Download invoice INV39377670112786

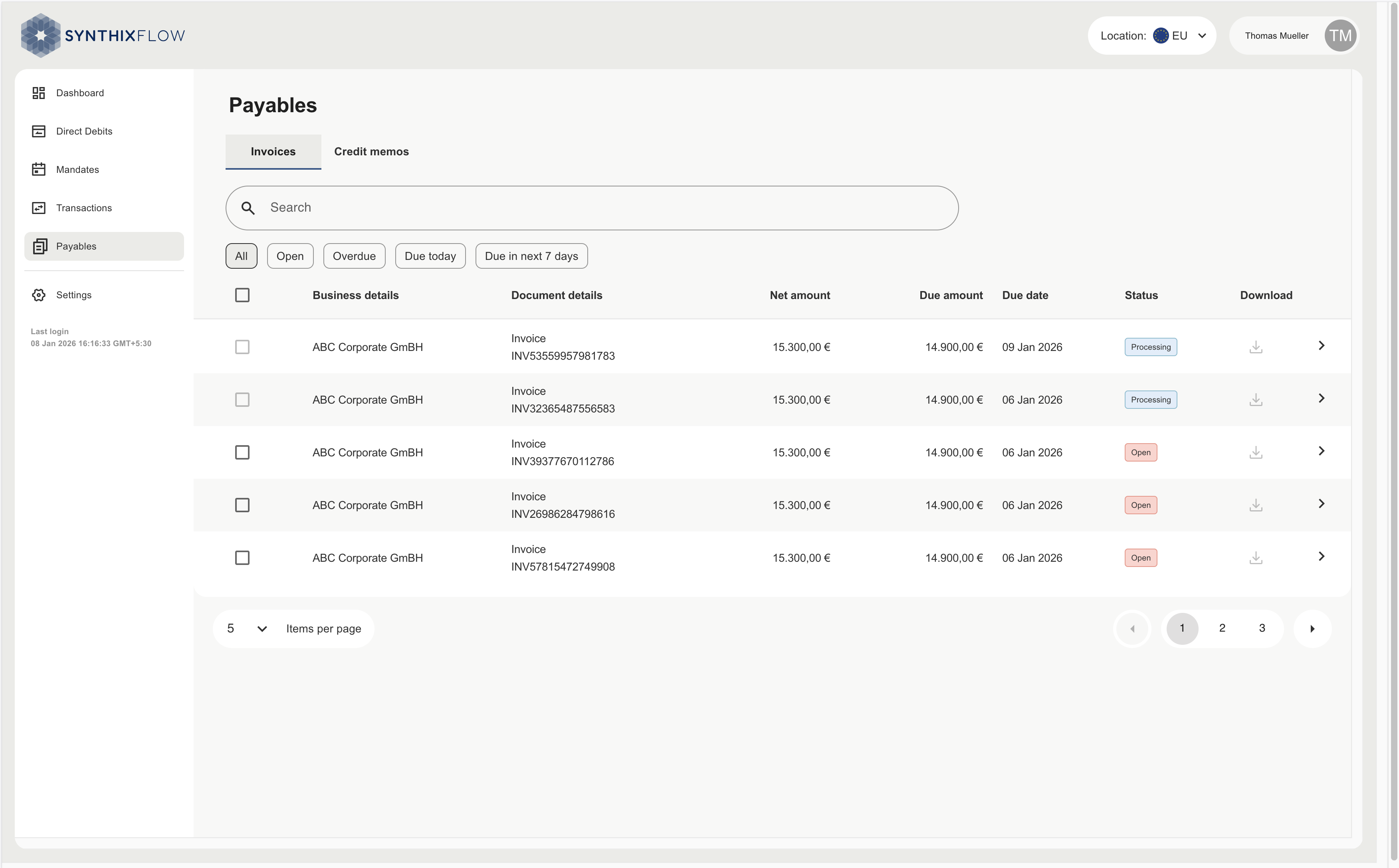tap(1256, 452)
